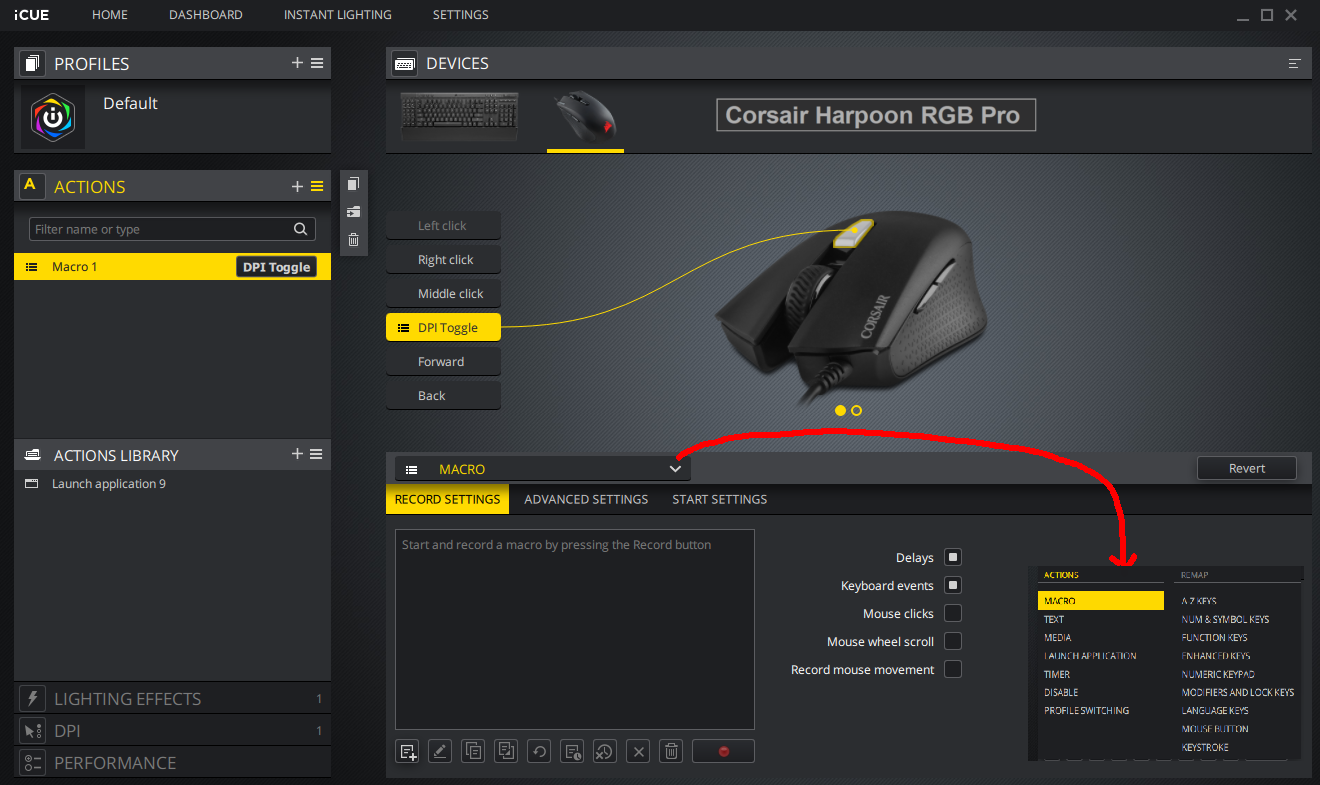Click the Revert button
1320x785 pixels.
(1247, 468)
